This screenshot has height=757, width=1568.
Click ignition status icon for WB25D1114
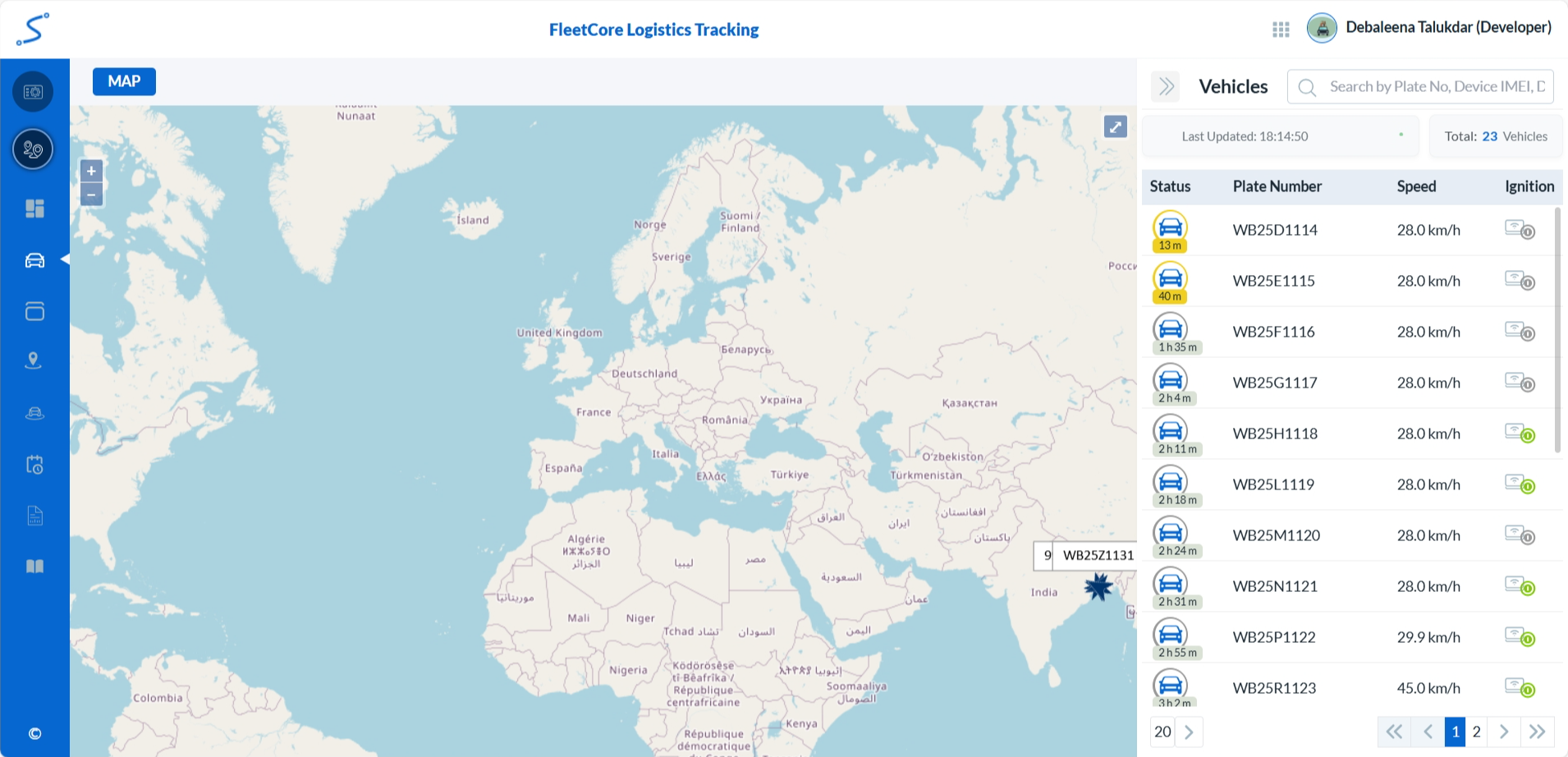1520,230
